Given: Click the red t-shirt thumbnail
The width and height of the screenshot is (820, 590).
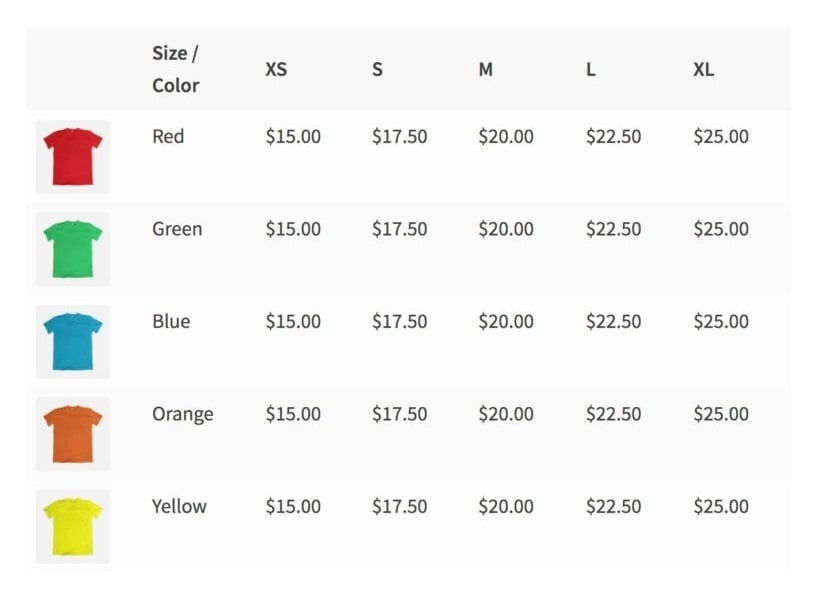Looking at the screenshot, I should pyautogui.click(x=73, y=156).
